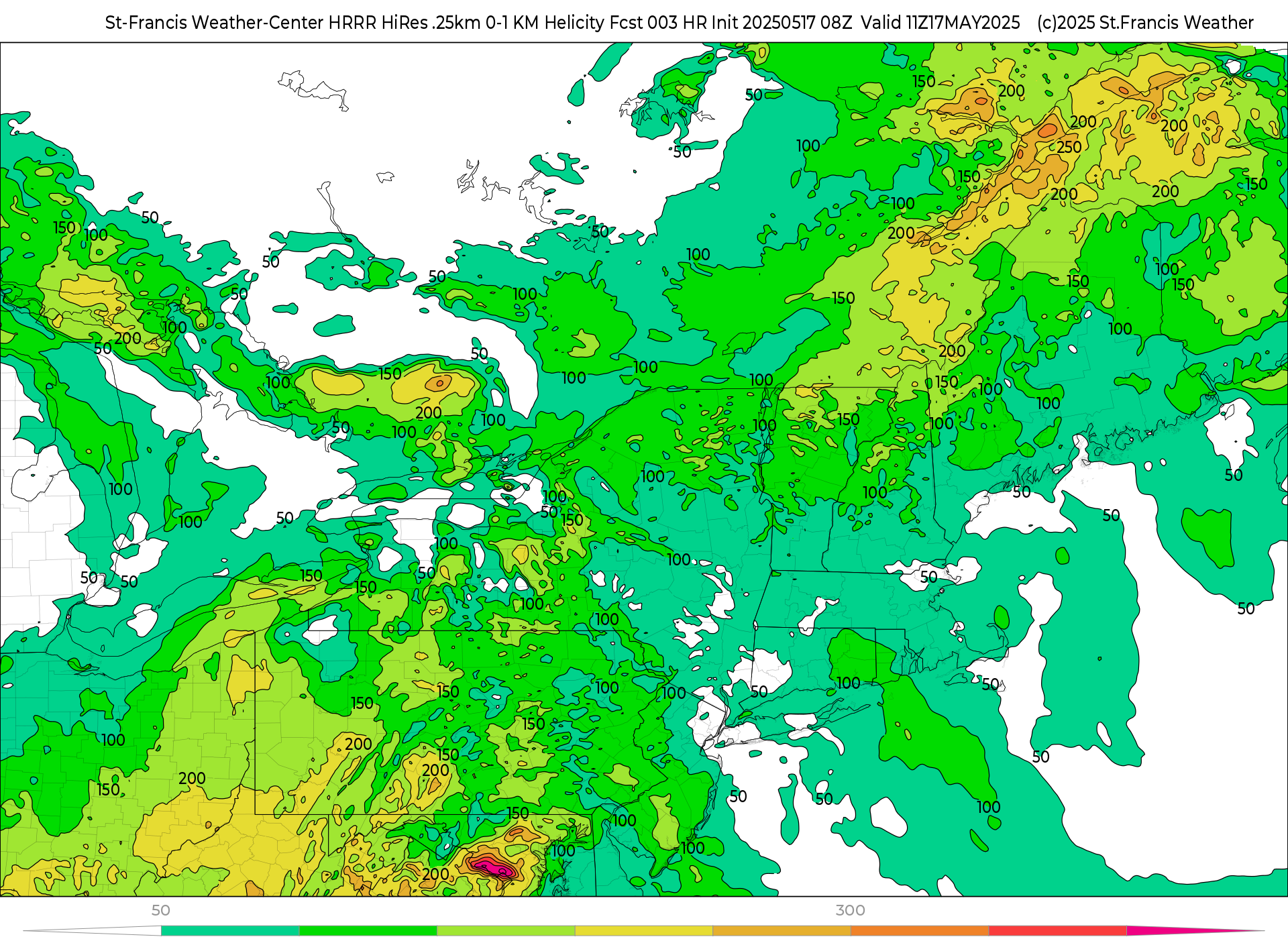Click the red segment of the color scale
Screen dimensions: 1288x939
pyautogui.click(x=1057, y=930)
